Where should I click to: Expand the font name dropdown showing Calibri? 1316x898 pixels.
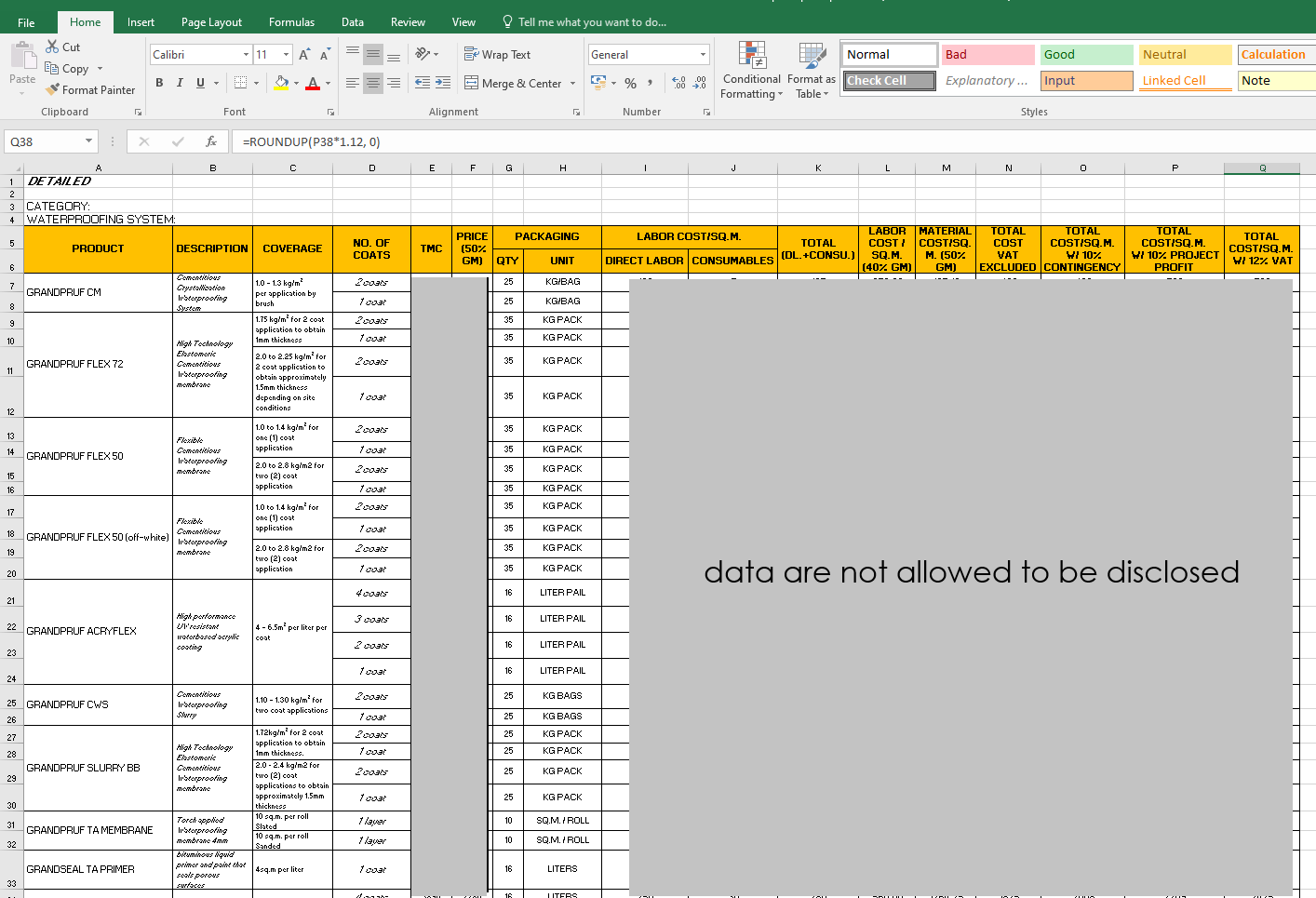pos(246,55)
